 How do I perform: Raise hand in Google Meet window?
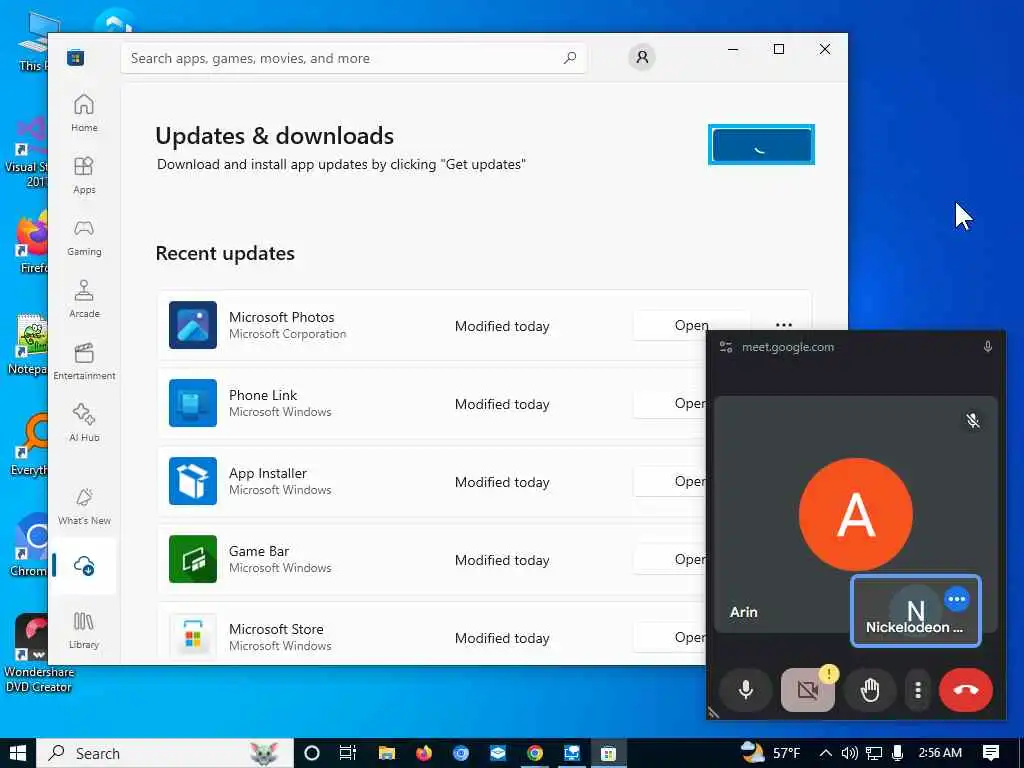pos(870,690)
